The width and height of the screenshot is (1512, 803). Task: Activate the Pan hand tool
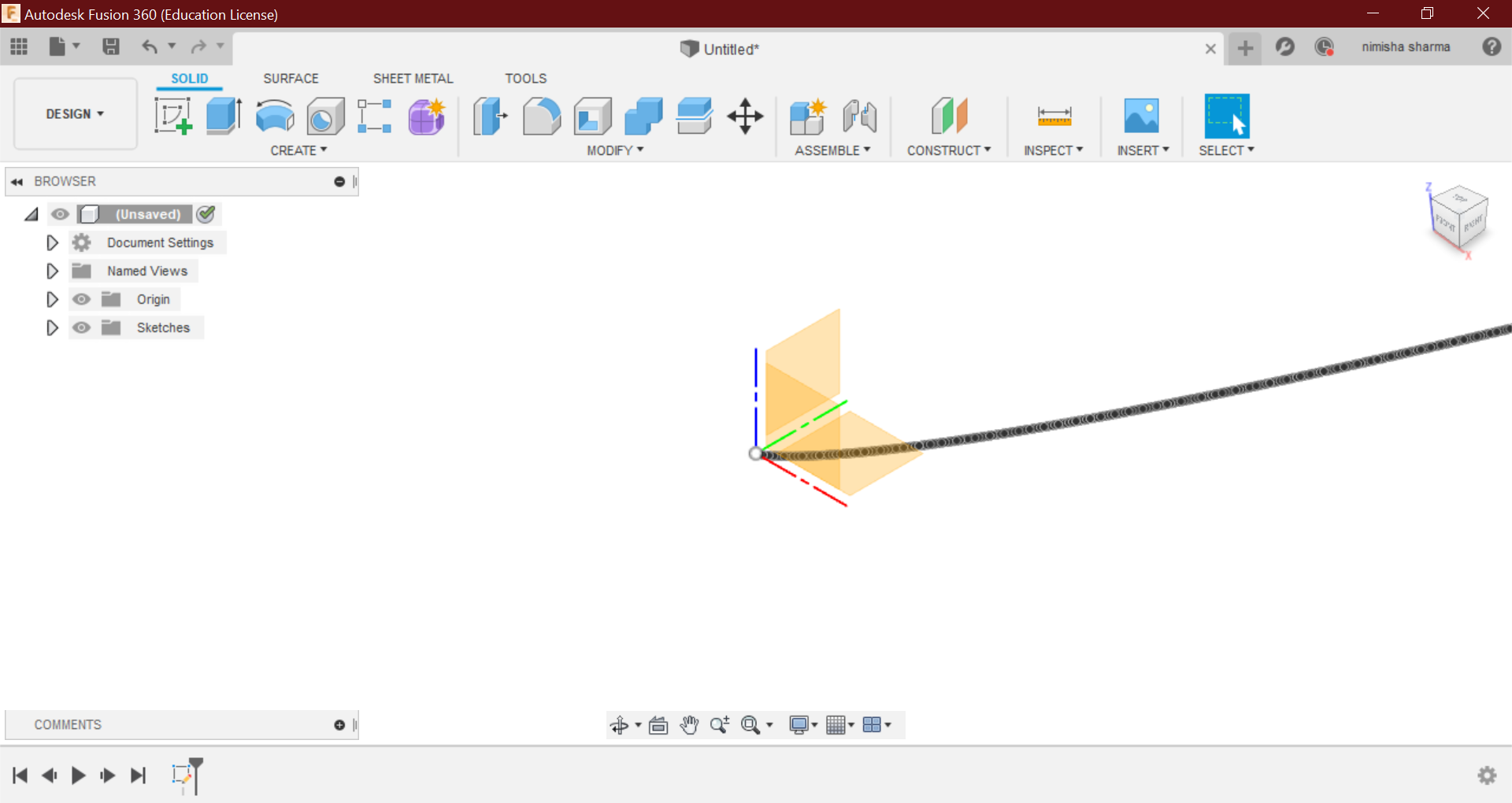tap(689, 725)
